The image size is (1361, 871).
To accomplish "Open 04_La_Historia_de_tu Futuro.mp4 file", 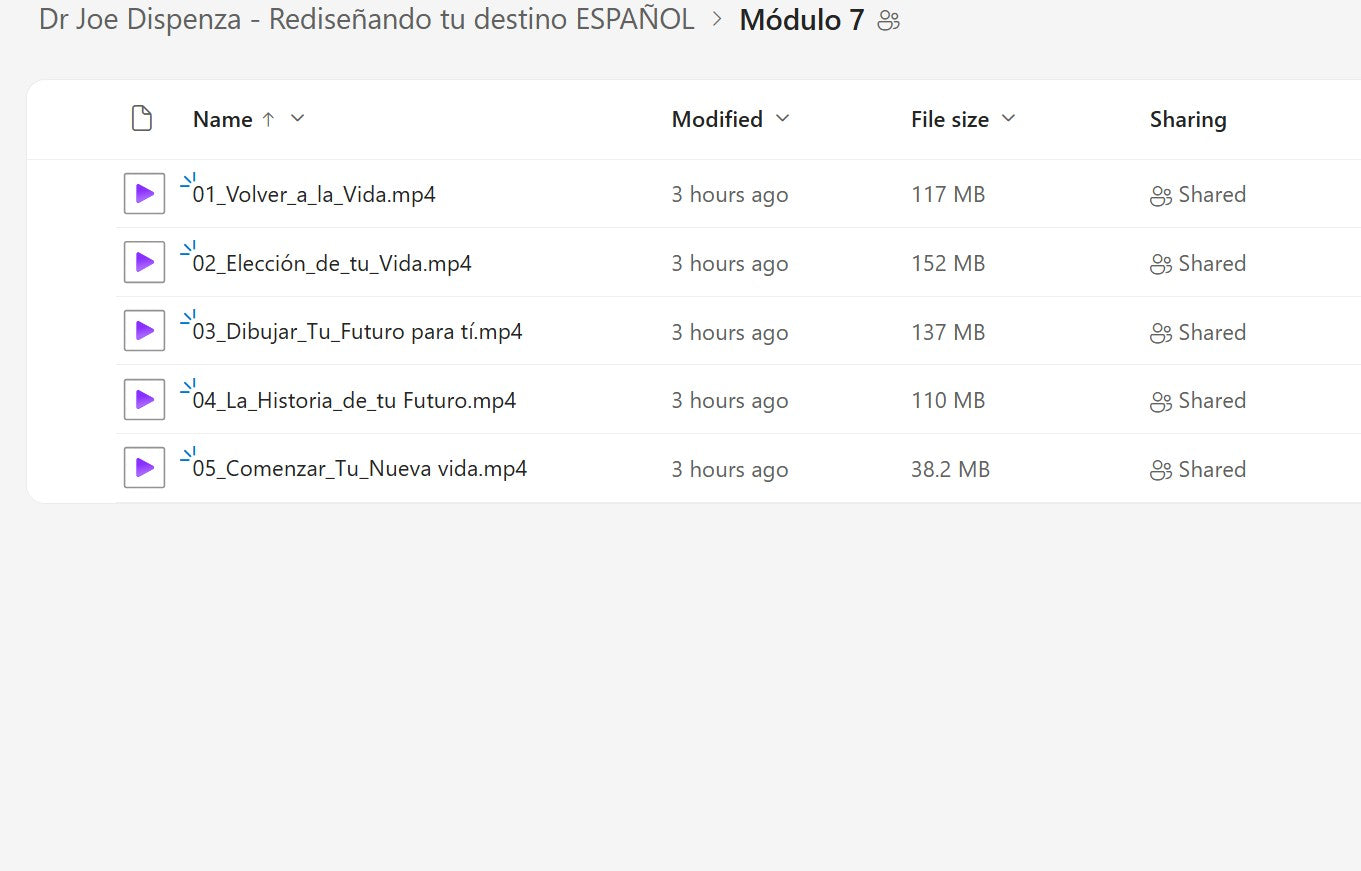I will (354, 401).
